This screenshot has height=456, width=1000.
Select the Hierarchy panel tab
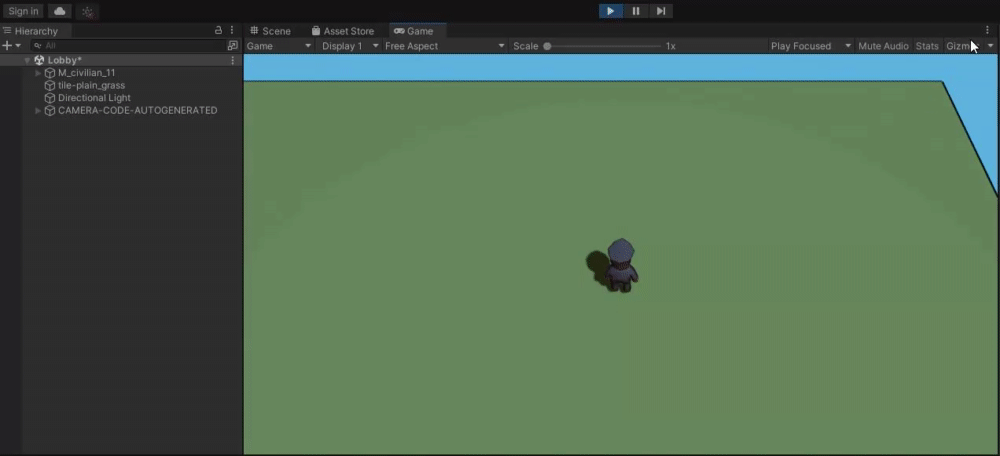click(x=36, y=31)
